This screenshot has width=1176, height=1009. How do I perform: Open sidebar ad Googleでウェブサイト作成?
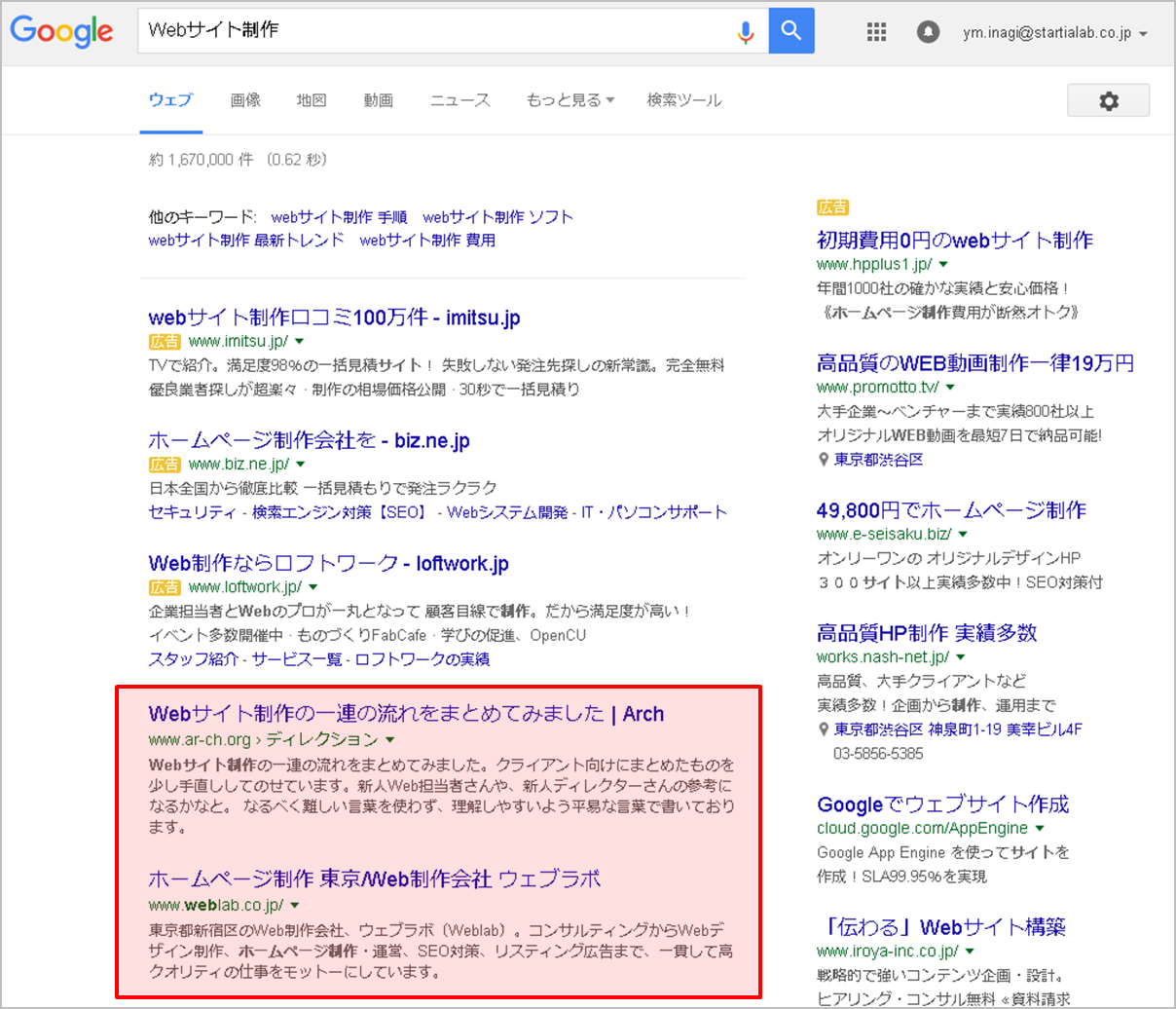click(943, 804)
